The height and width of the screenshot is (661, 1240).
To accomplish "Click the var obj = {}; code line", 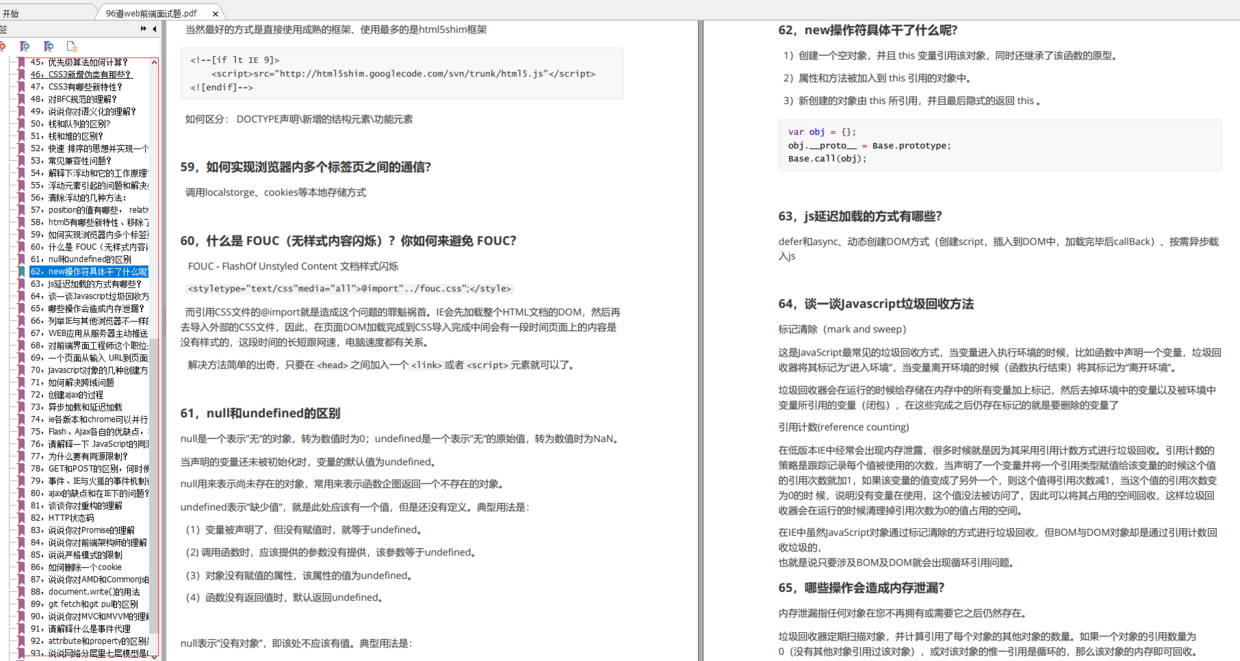I will pos(822,132).
